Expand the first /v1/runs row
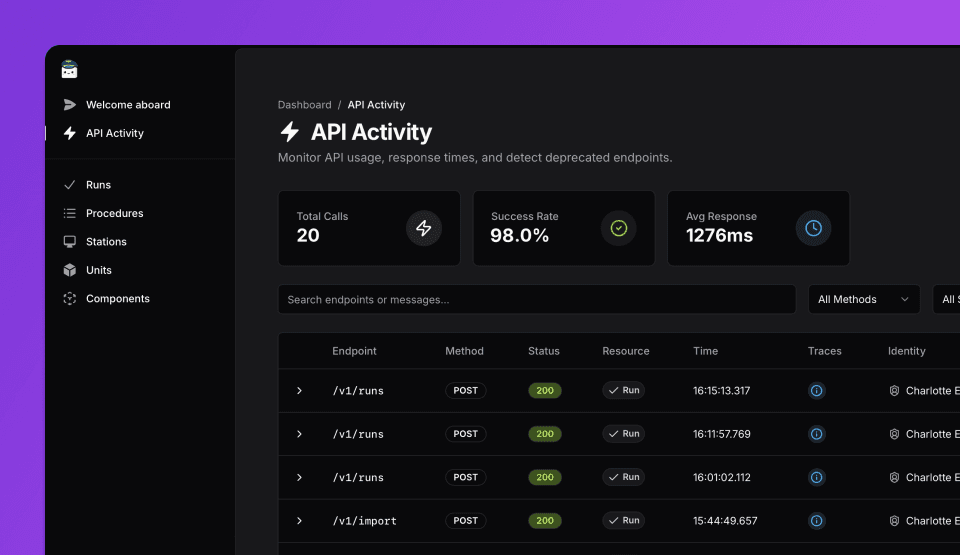Image resolution: width=960 pixels, height=555 pixels. pos(299,391)
